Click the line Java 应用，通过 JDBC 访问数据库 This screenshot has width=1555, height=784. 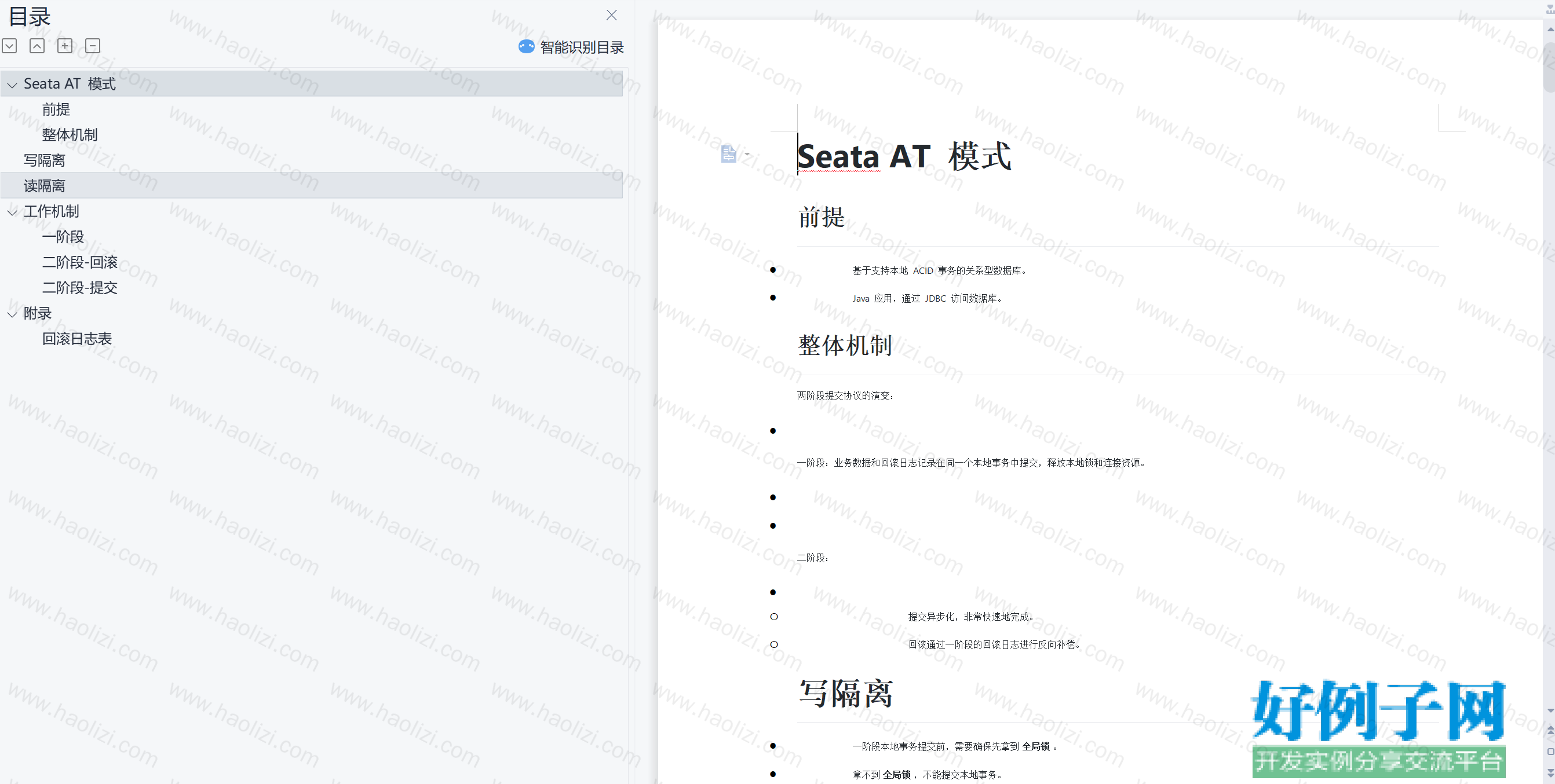(927, 298)
